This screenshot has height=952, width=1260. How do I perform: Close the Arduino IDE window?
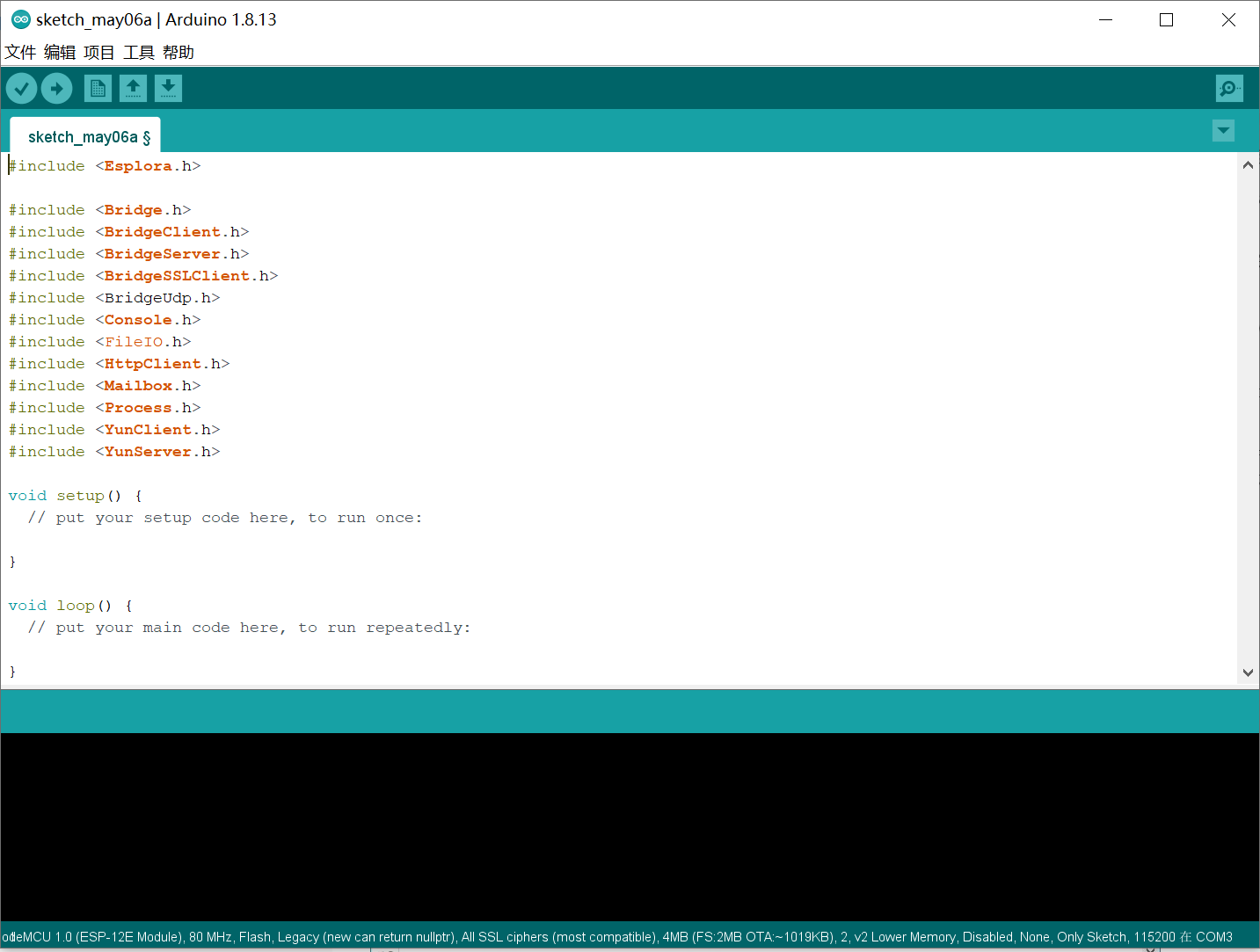1228,19
